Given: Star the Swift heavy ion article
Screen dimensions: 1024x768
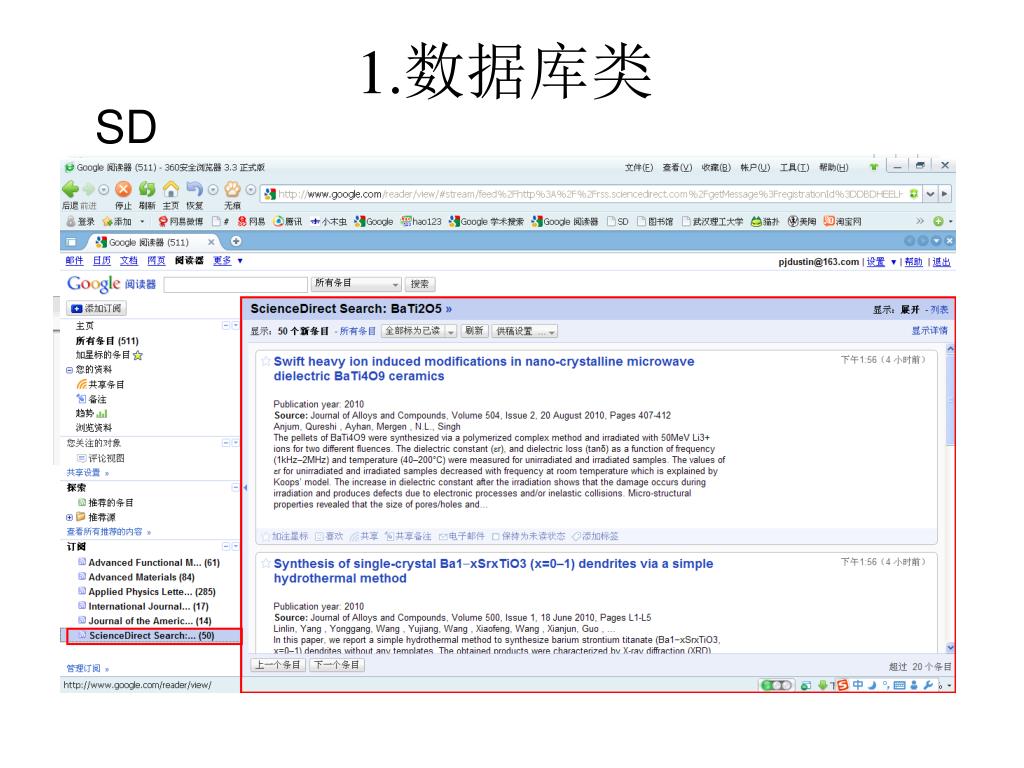Looking at the screenshot, I should (266, 361).
